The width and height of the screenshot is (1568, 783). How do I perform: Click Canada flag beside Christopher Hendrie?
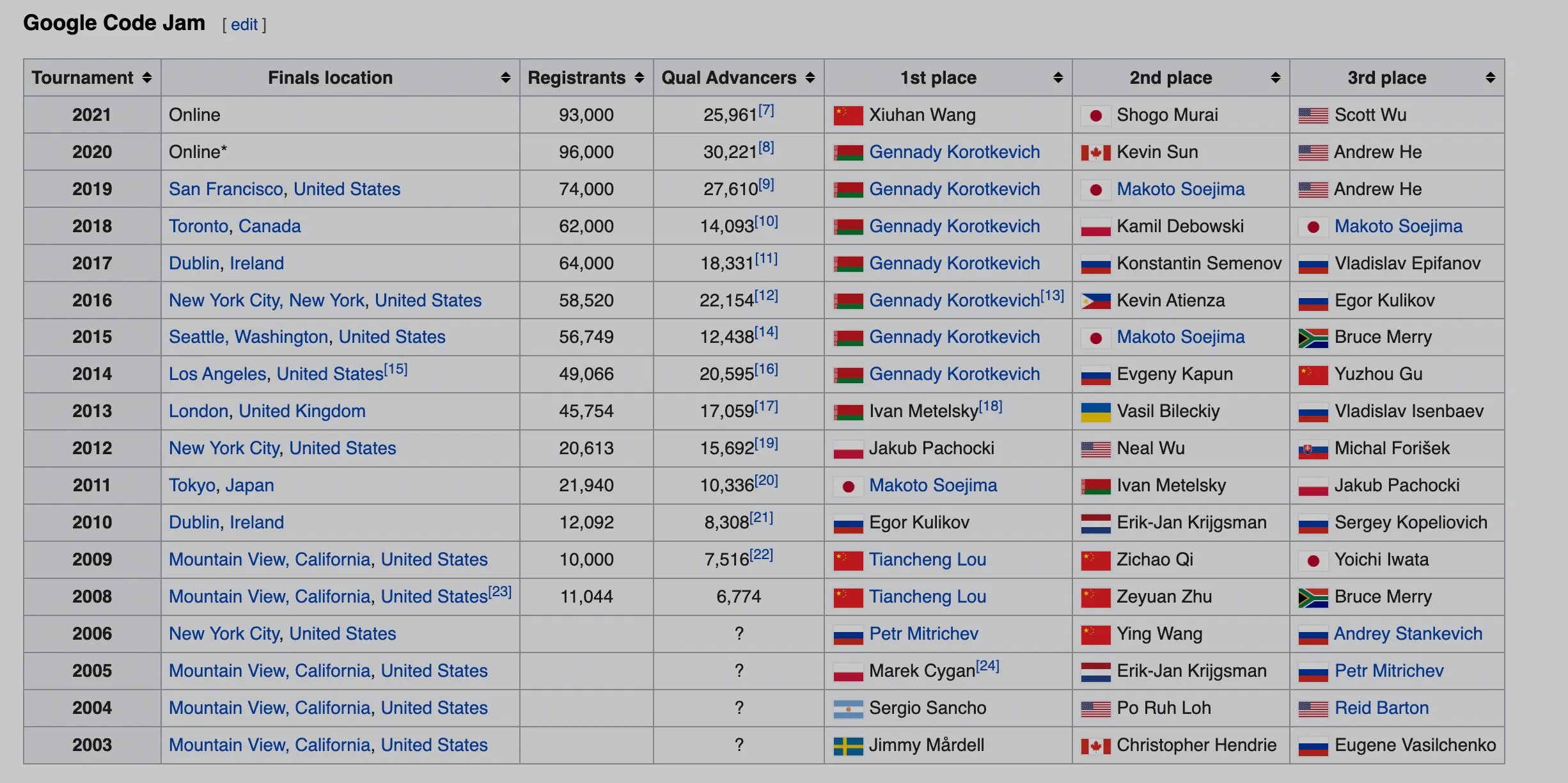(1095, 746)
